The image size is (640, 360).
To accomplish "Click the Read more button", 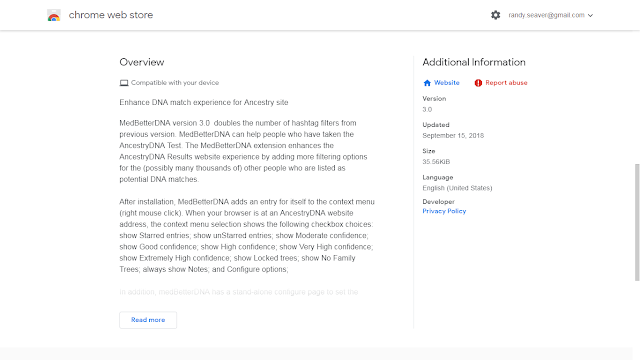I will pos(148,320).
